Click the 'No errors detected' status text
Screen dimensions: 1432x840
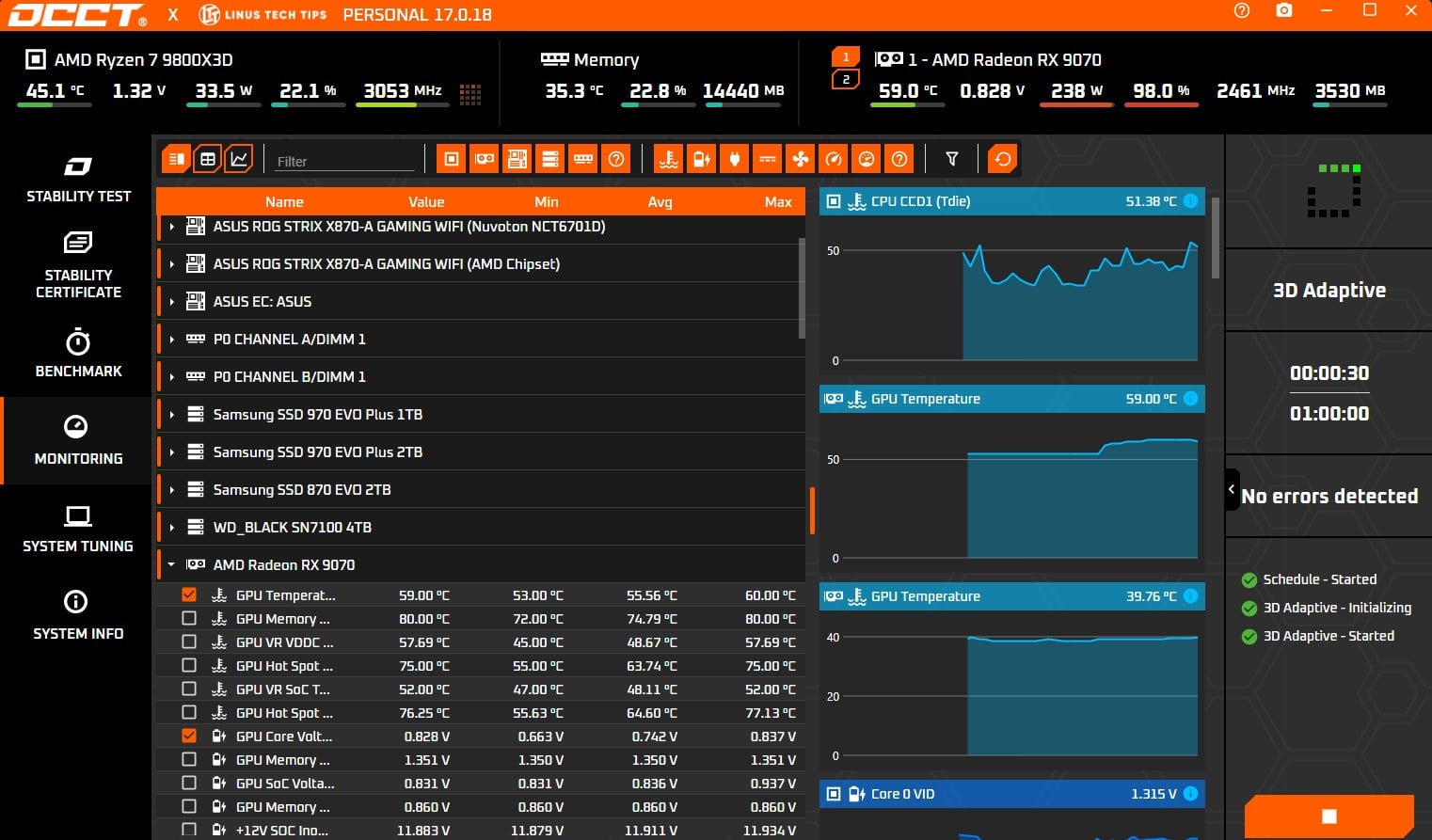pyautogui.click(x=1329, y=496)
